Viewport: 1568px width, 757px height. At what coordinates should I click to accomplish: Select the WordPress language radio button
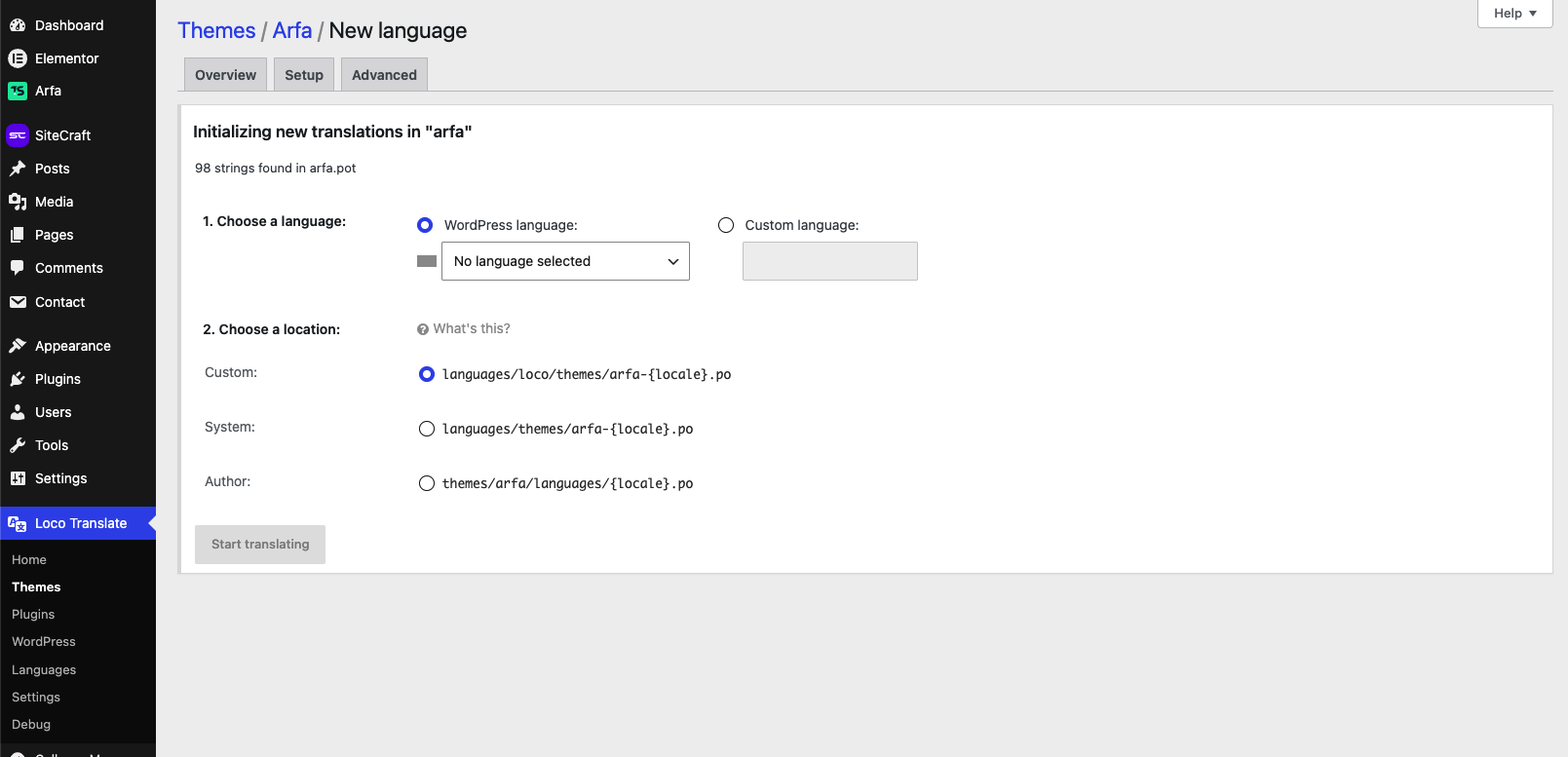(x=425, y=225)
